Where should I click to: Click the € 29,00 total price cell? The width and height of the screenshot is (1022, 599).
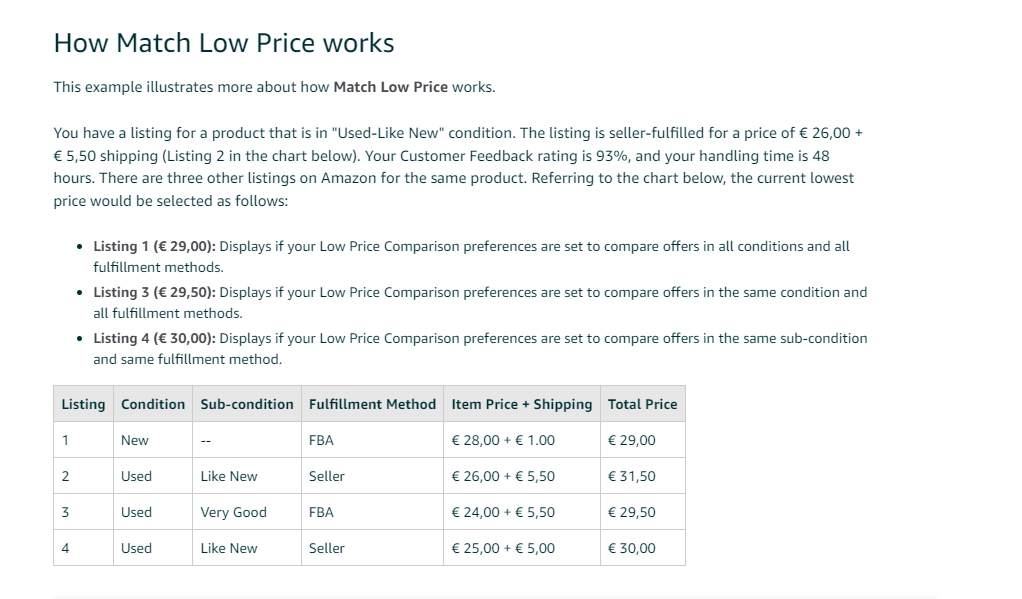(643, 440)
